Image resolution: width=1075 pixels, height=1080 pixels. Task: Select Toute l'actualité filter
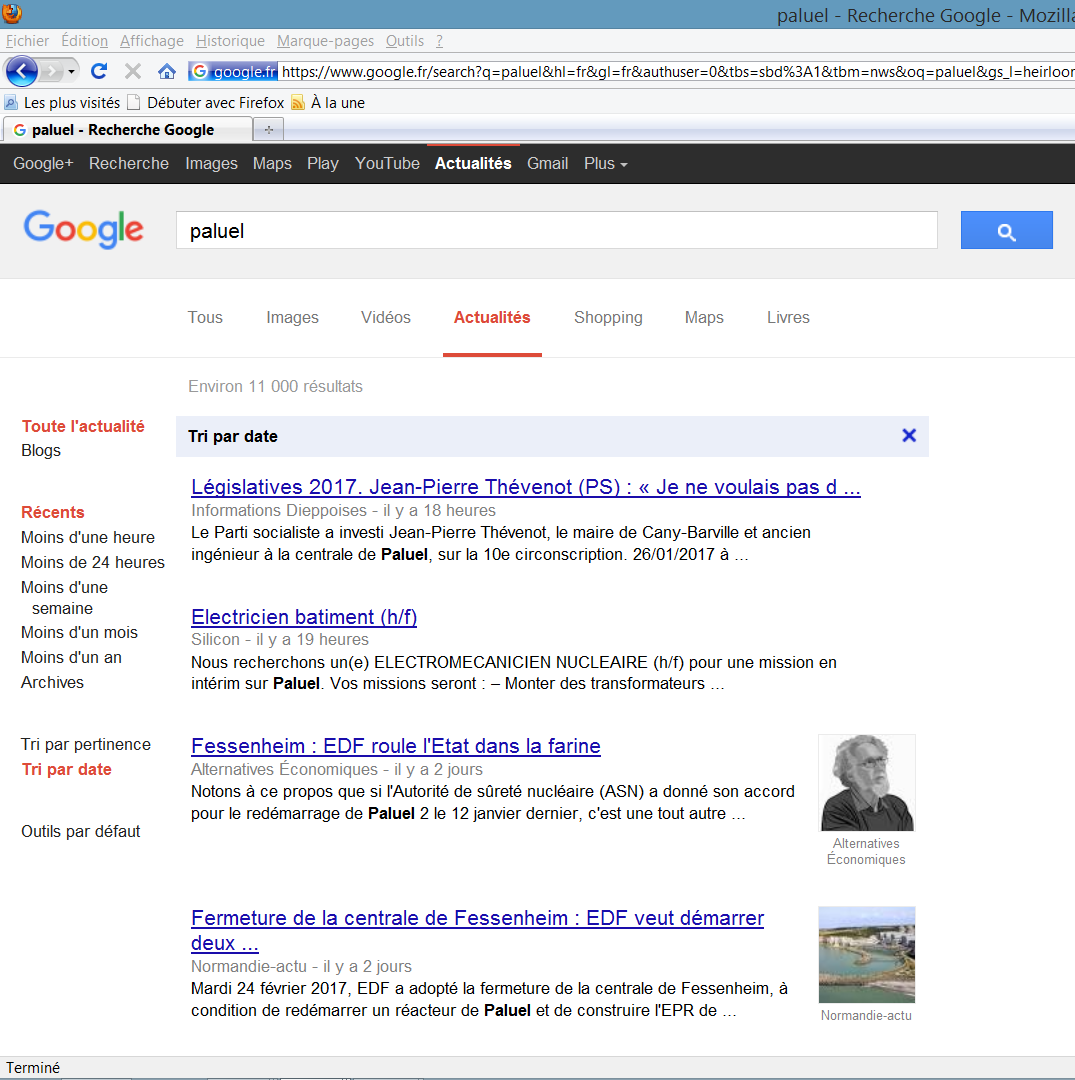point(83,426)
